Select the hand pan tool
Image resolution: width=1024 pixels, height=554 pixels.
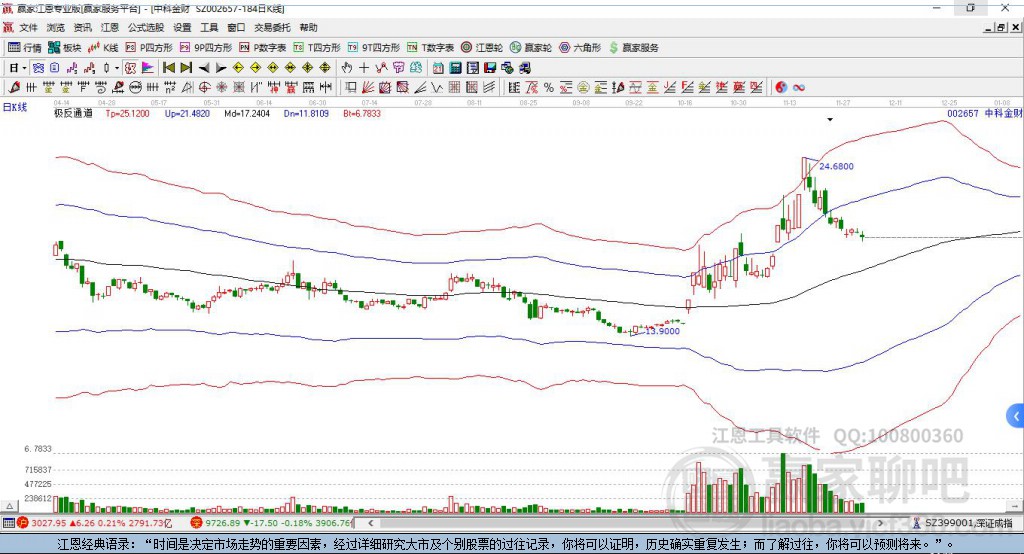click(x=347, y=67)
